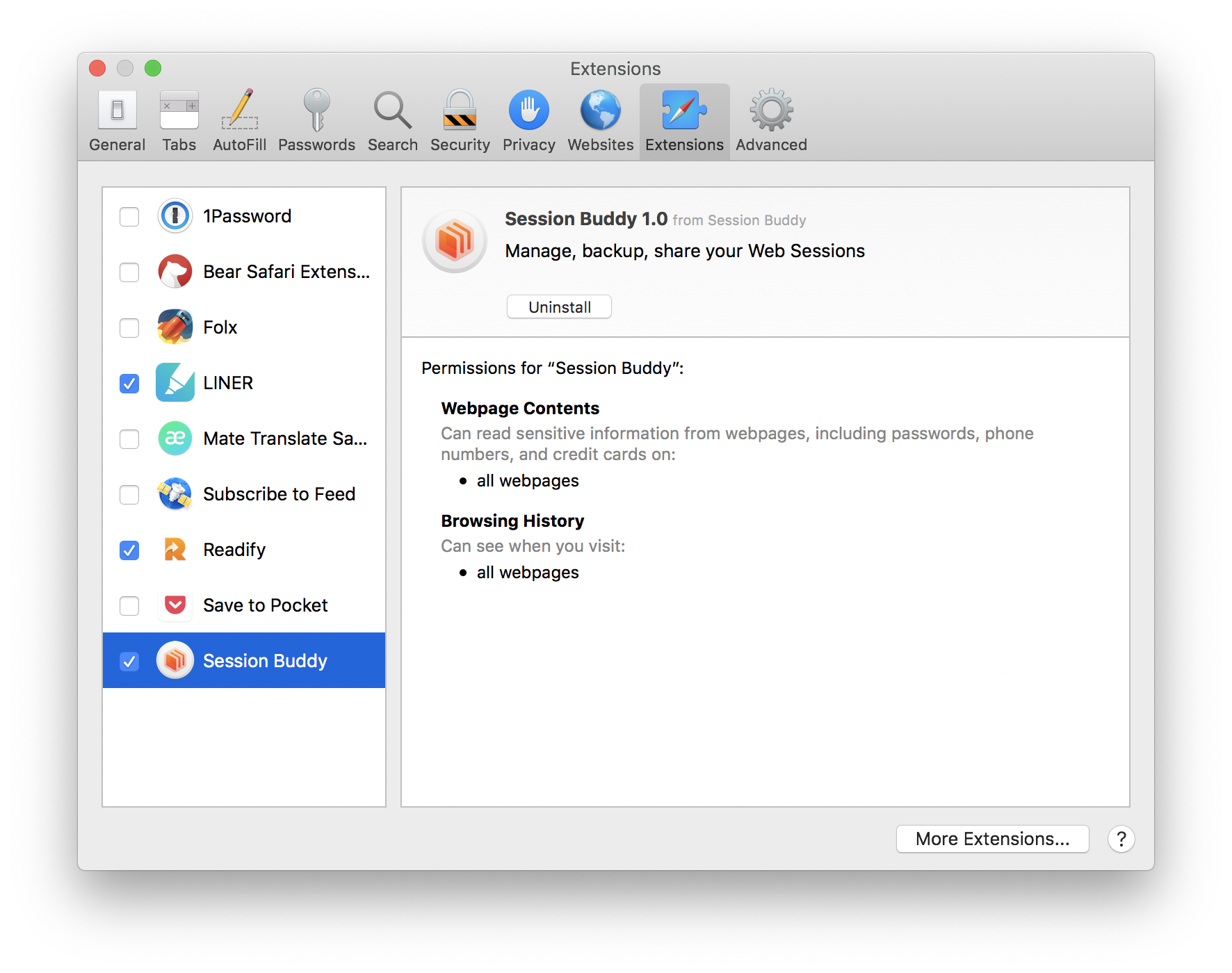Viewport: 1232px width, 973px height.
Task: Open the Privacy hand icon
Action: 529,110
